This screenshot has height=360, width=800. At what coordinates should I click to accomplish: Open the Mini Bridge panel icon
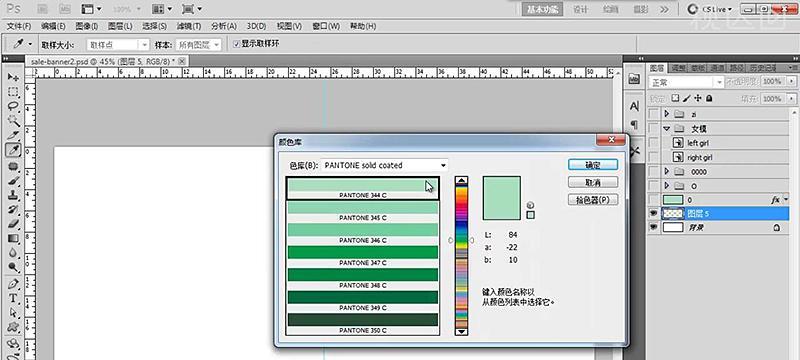[634, 79]
